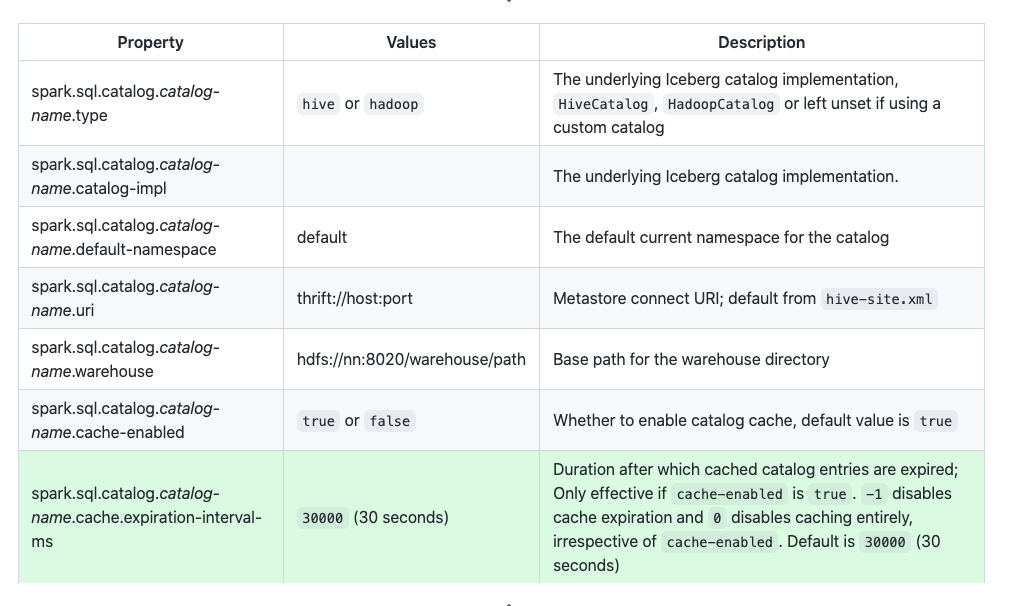The height and width of the screenshot is (606, 1022).
Task: Click the Description column header
Action: (x=761, y=42)
